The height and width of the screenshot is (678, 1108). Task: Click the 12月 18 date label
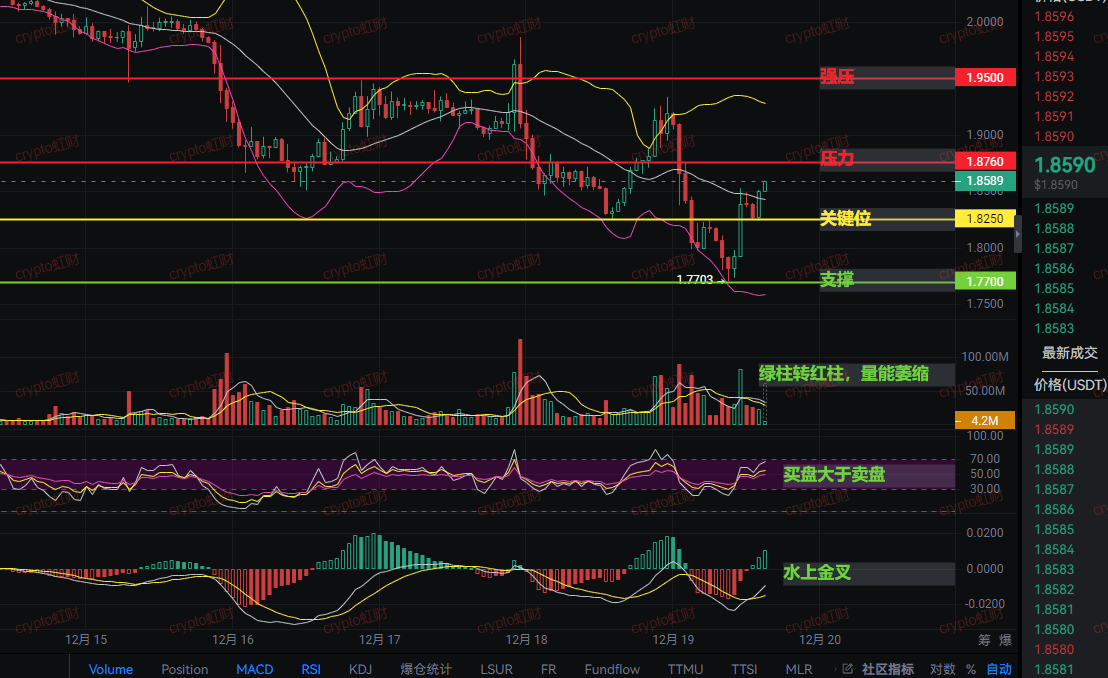click(526, 640)
